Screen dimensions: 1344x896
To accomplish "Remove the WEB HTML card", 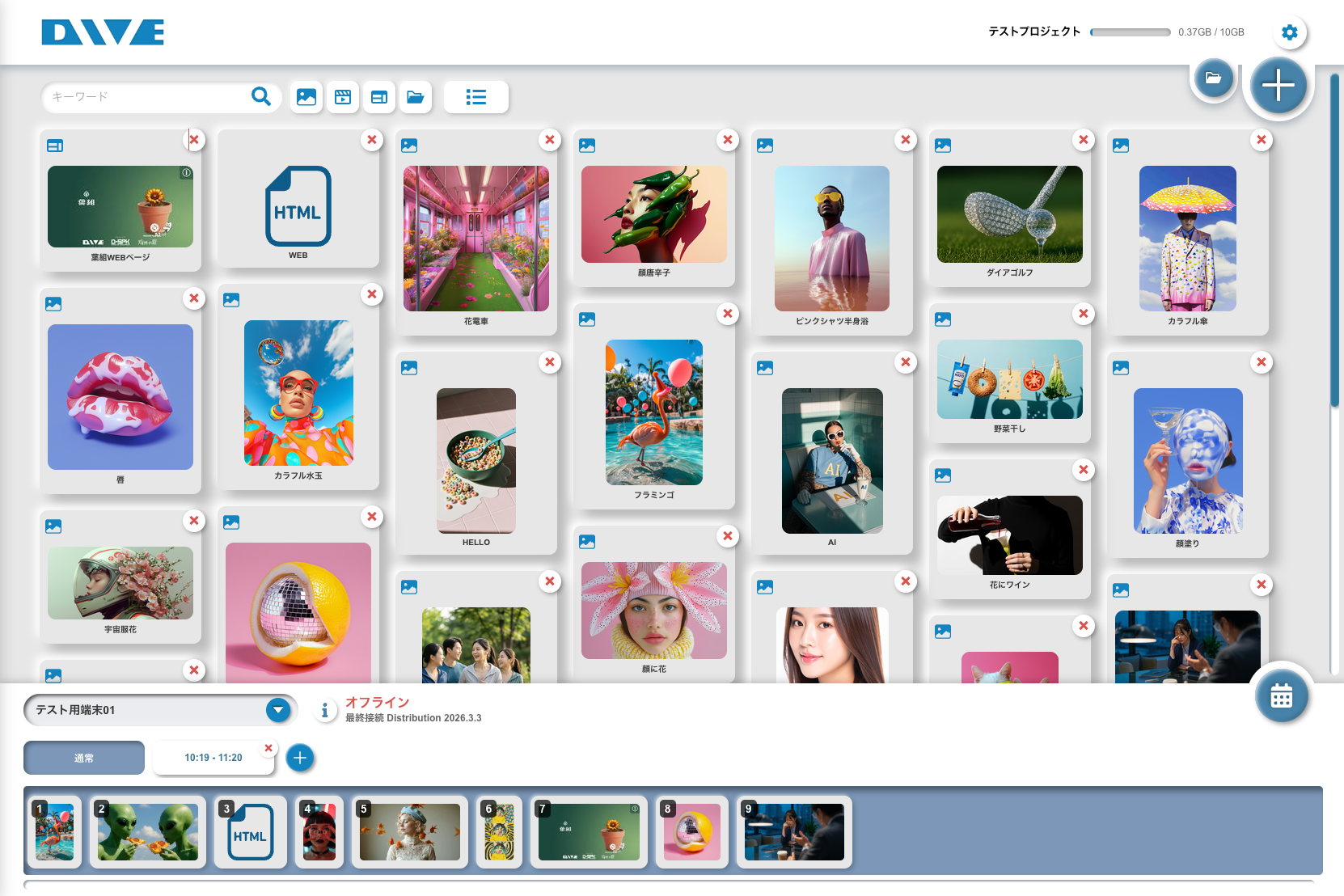I will click(372, 140).
